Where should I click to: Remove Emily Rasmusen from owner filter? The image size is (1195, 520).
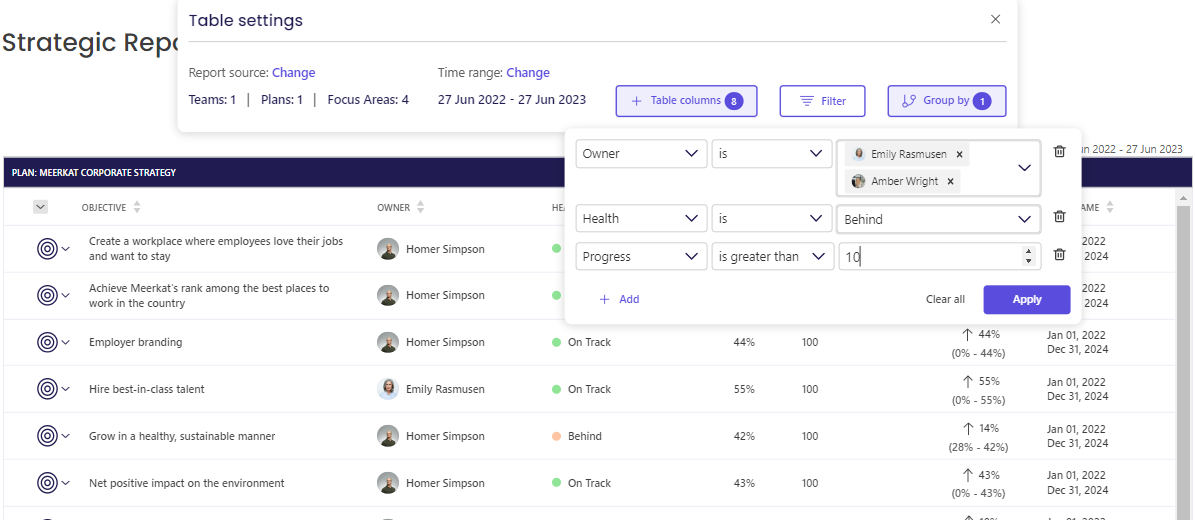959,155
